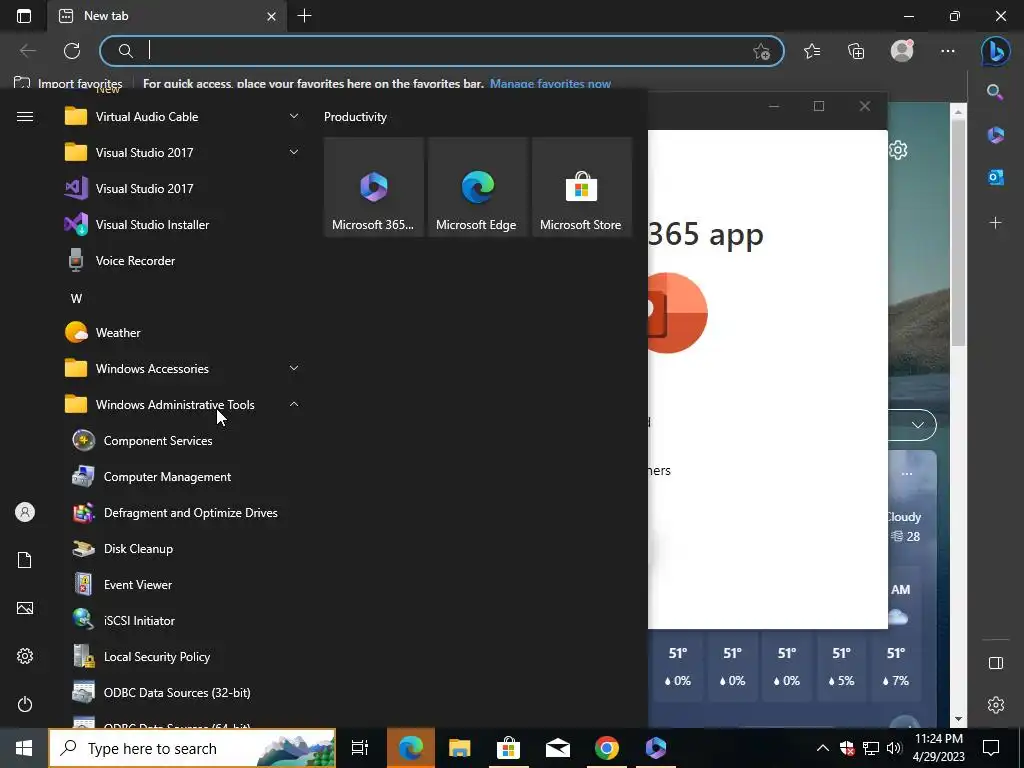Click the Microsoft 365 tile

[374, 187]
